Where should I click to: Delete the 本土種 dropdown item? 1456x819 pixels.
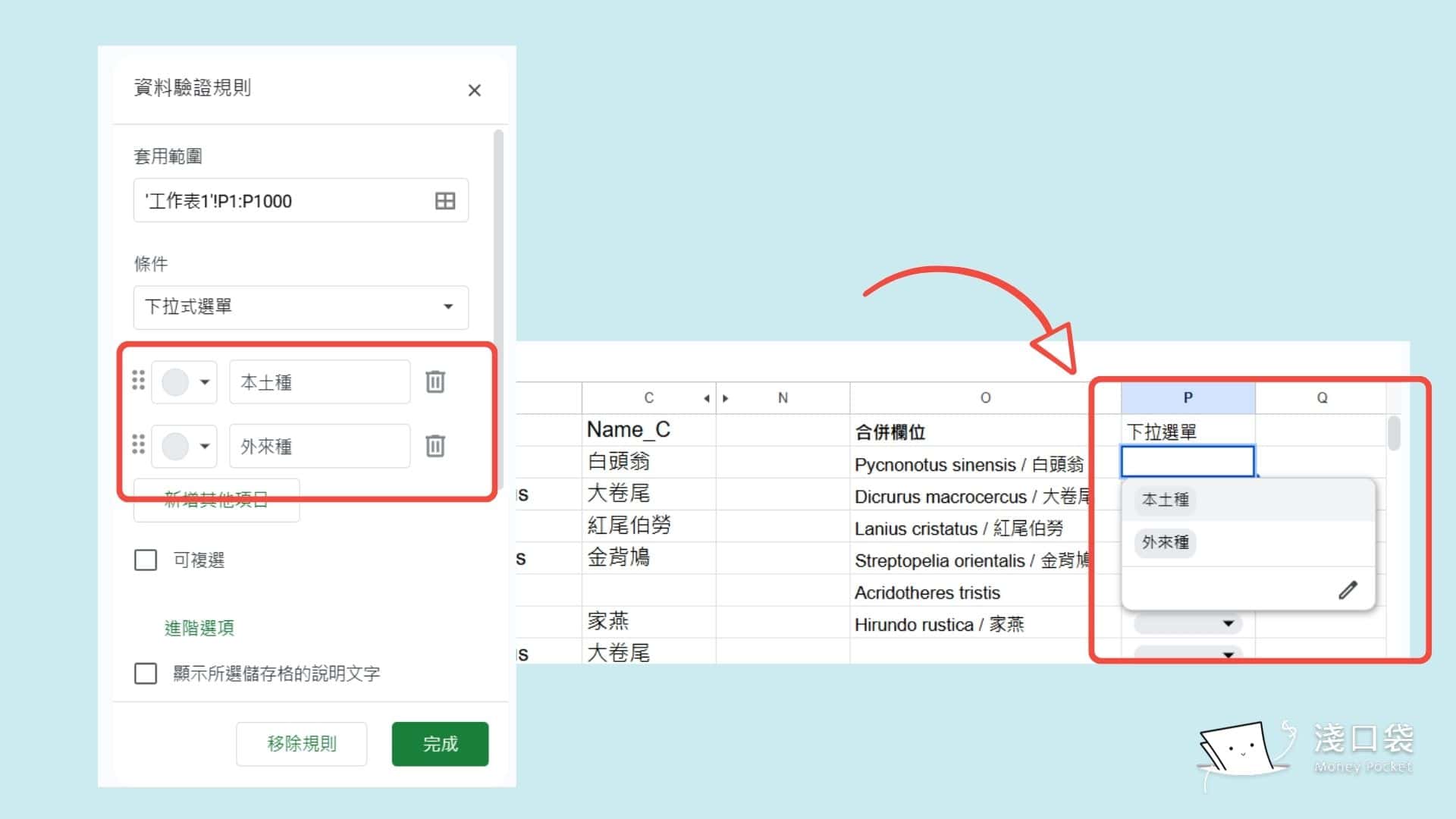(x=435, y=381)
